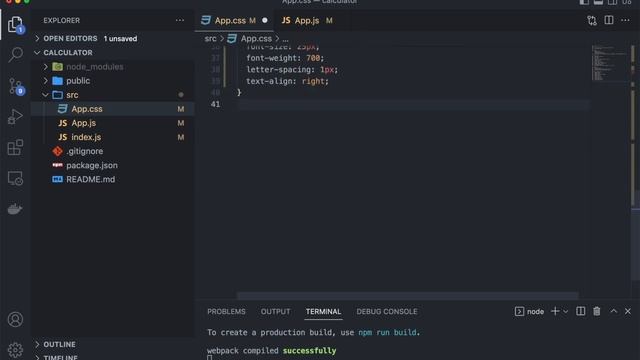Viewport: 640px width, 360px height.
Task: Select the node terminal profile
Action: (x=529, y=311)
